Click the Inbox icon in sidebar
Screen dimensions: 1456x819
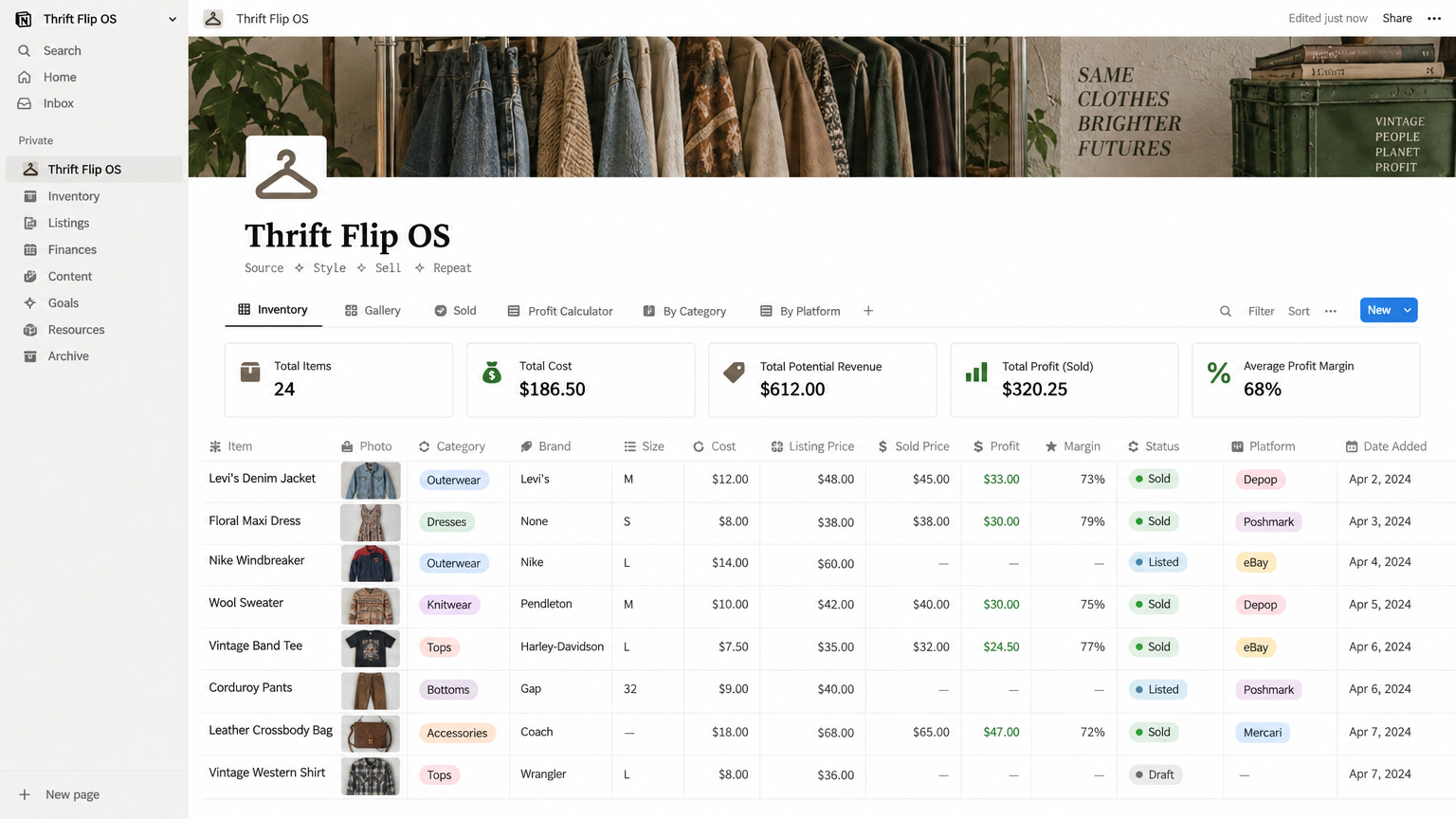[x=25, y=103]
